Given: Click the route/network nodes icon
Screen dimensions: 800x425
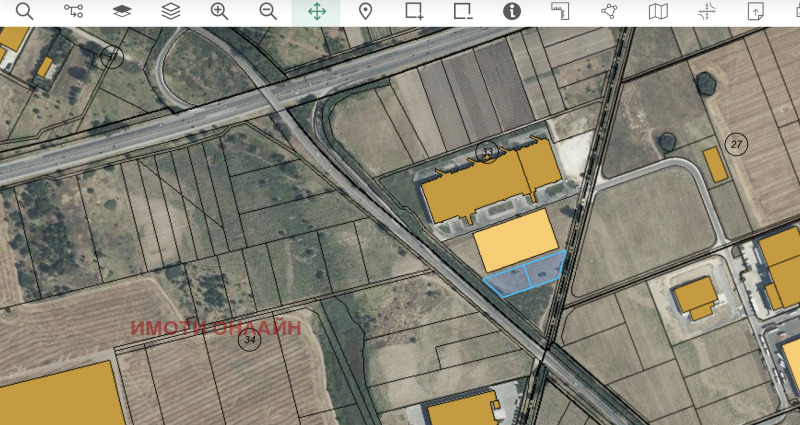Looking at the screenshot, I should (73, 11).
